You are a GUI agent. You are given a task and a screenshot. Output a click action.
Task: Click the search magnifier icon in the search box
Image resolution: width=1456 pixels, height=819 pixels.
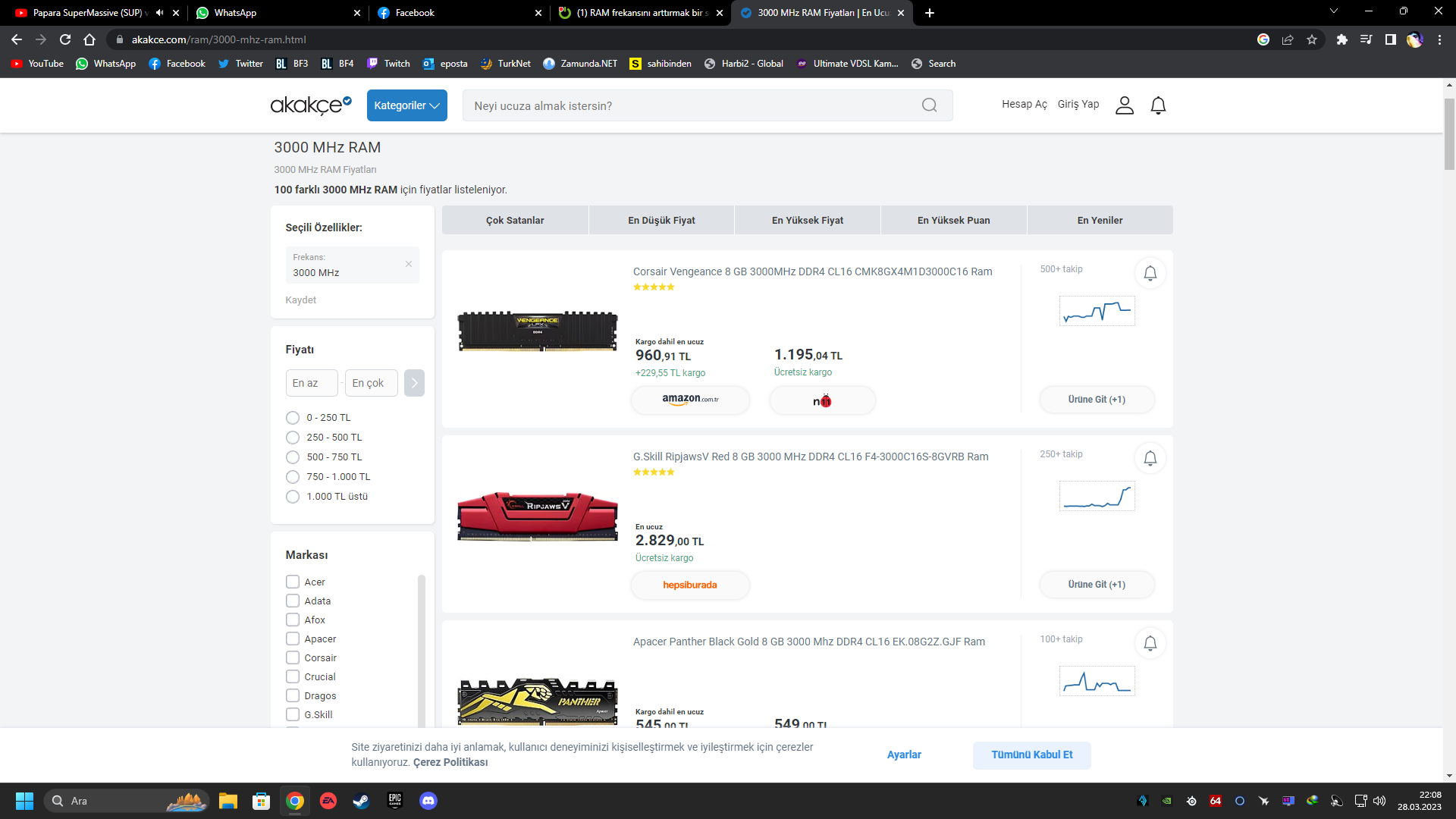click(x=929, y=105)
